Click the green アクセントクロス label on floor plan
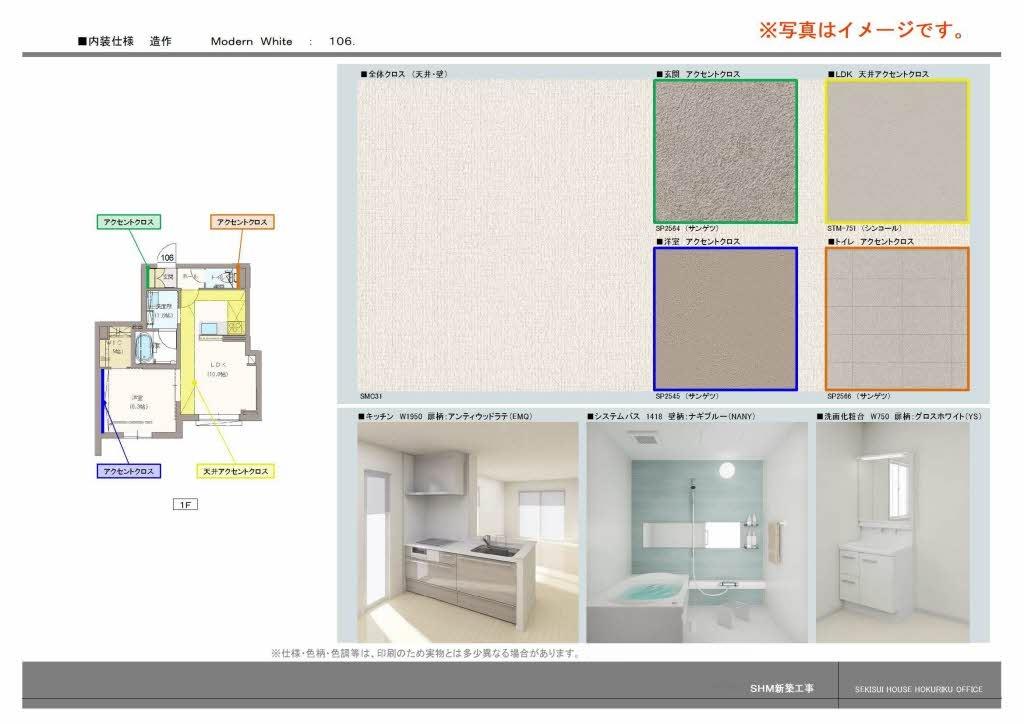 coord(129,222)
